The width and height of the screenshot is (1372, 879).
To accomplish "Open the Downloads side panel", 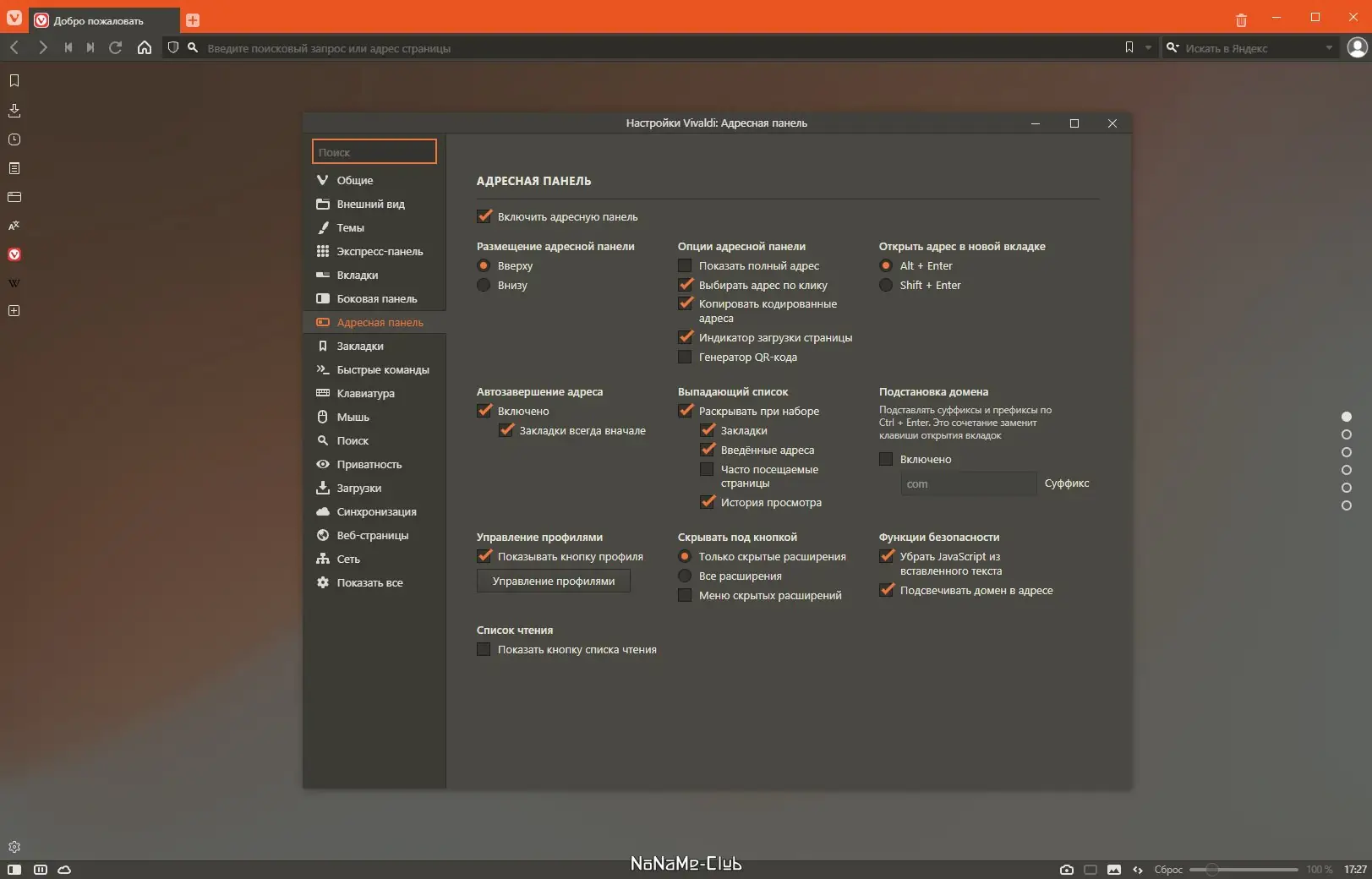I will coord(14,111).
